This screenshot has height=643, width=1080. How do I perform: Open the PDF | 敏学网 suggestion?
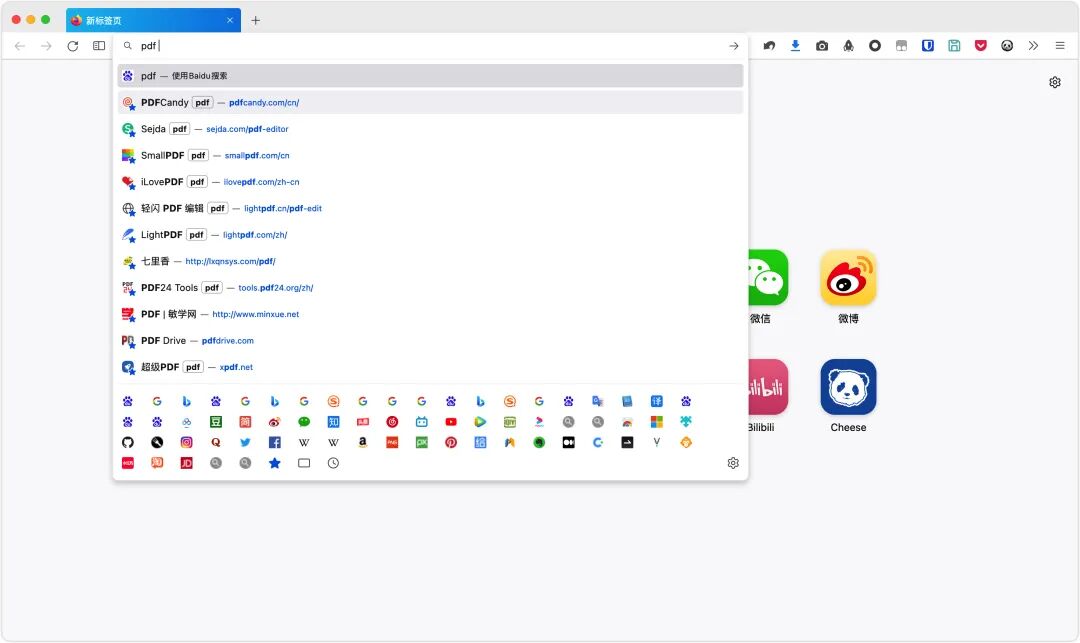coord(430,315)
